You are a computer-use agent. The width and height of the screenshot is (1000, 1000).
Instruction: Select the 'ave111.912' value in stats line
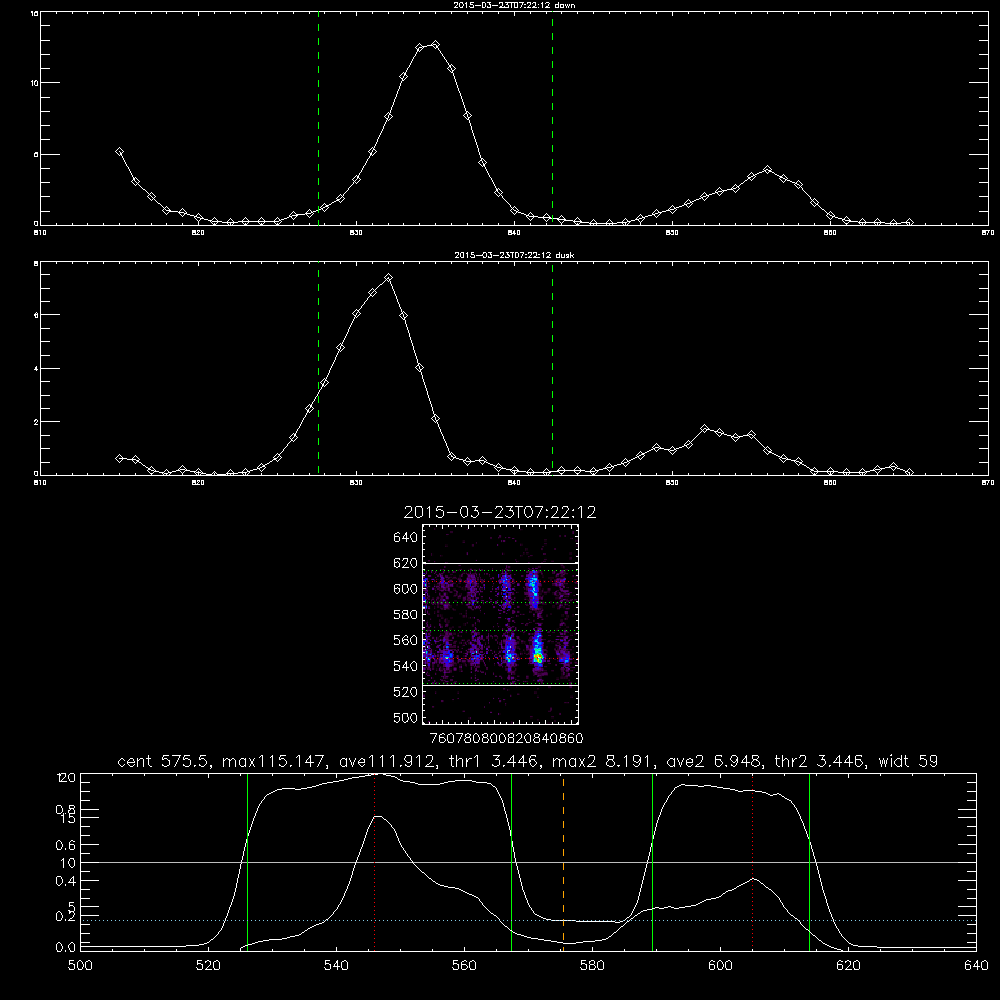pyautogui.click(x=387, y=761)
